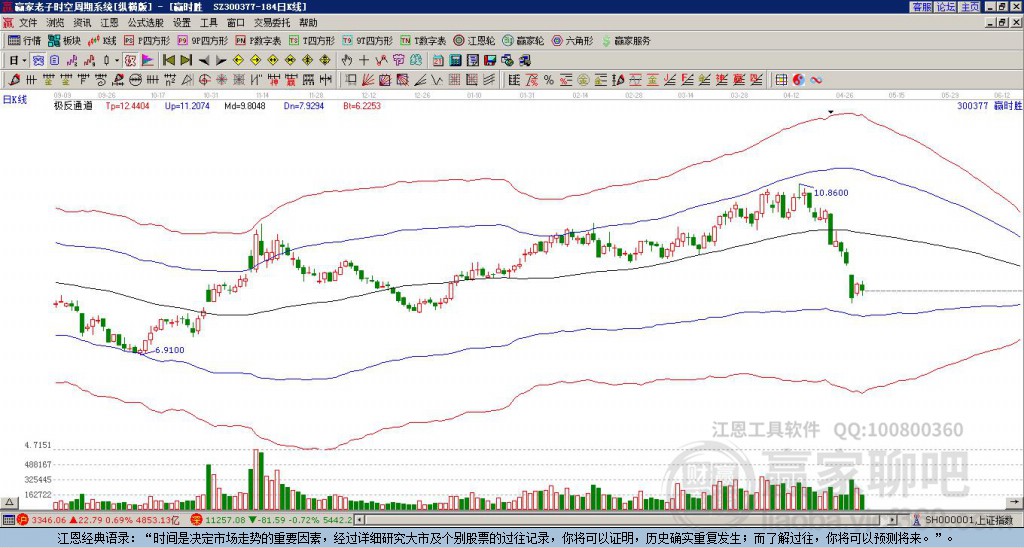
Task: Click the 300377 赢时胜 stock label
Action: click(988, 105)
